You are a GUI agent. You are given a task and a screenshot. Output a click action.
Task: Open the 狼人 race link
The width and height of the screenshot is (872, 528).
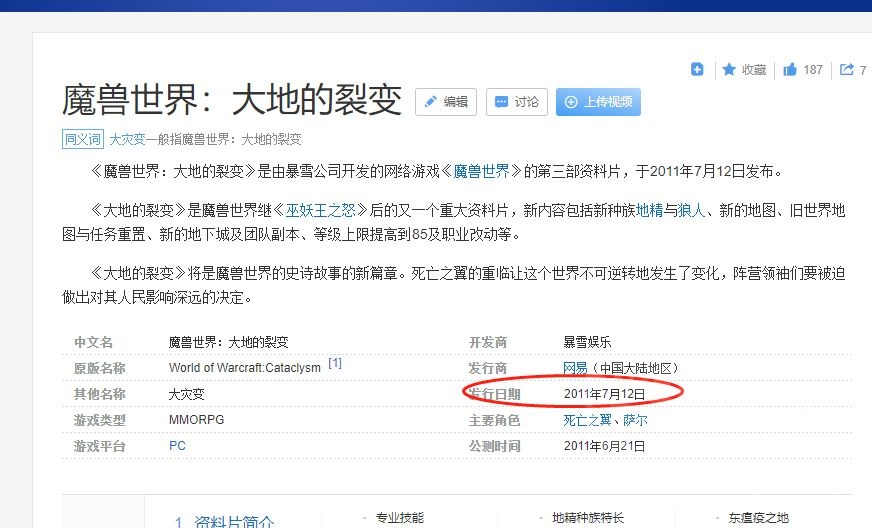point(691,210)
